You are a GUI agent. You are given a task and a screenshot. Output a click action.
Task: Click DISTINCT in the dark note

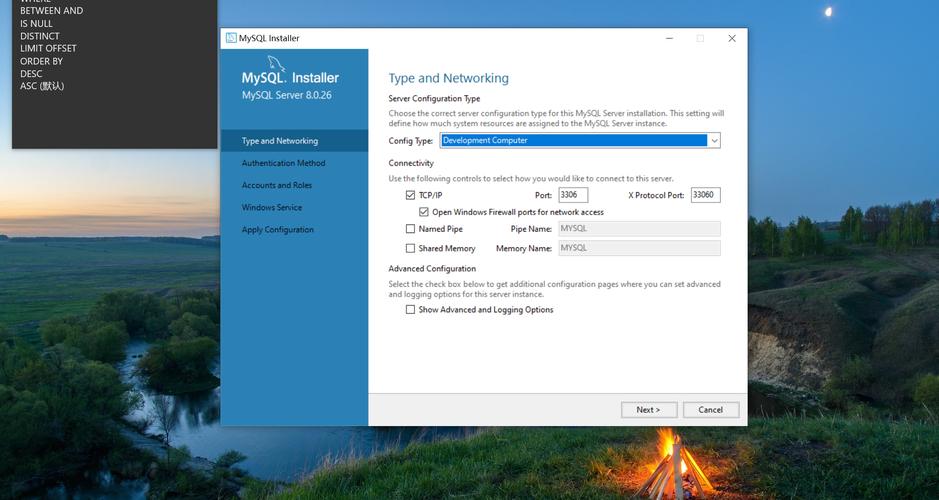[40, 36]
